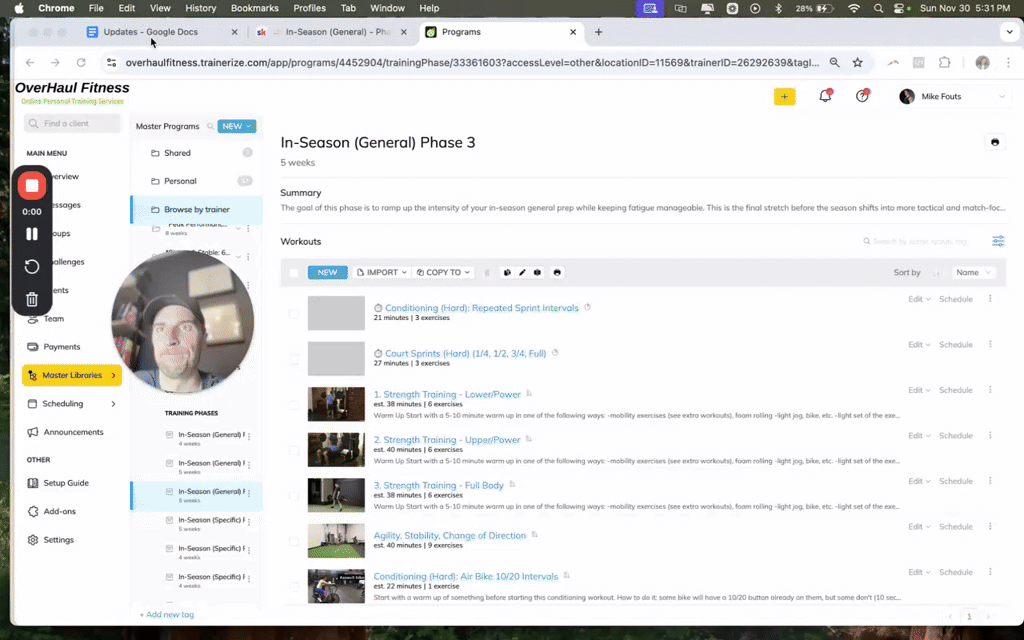Check the Court Sprints (Hard) checkbox
Image resolution: width=1024 pixels, height=640 pixels.
pyautogui.click(x=294, y=359)
